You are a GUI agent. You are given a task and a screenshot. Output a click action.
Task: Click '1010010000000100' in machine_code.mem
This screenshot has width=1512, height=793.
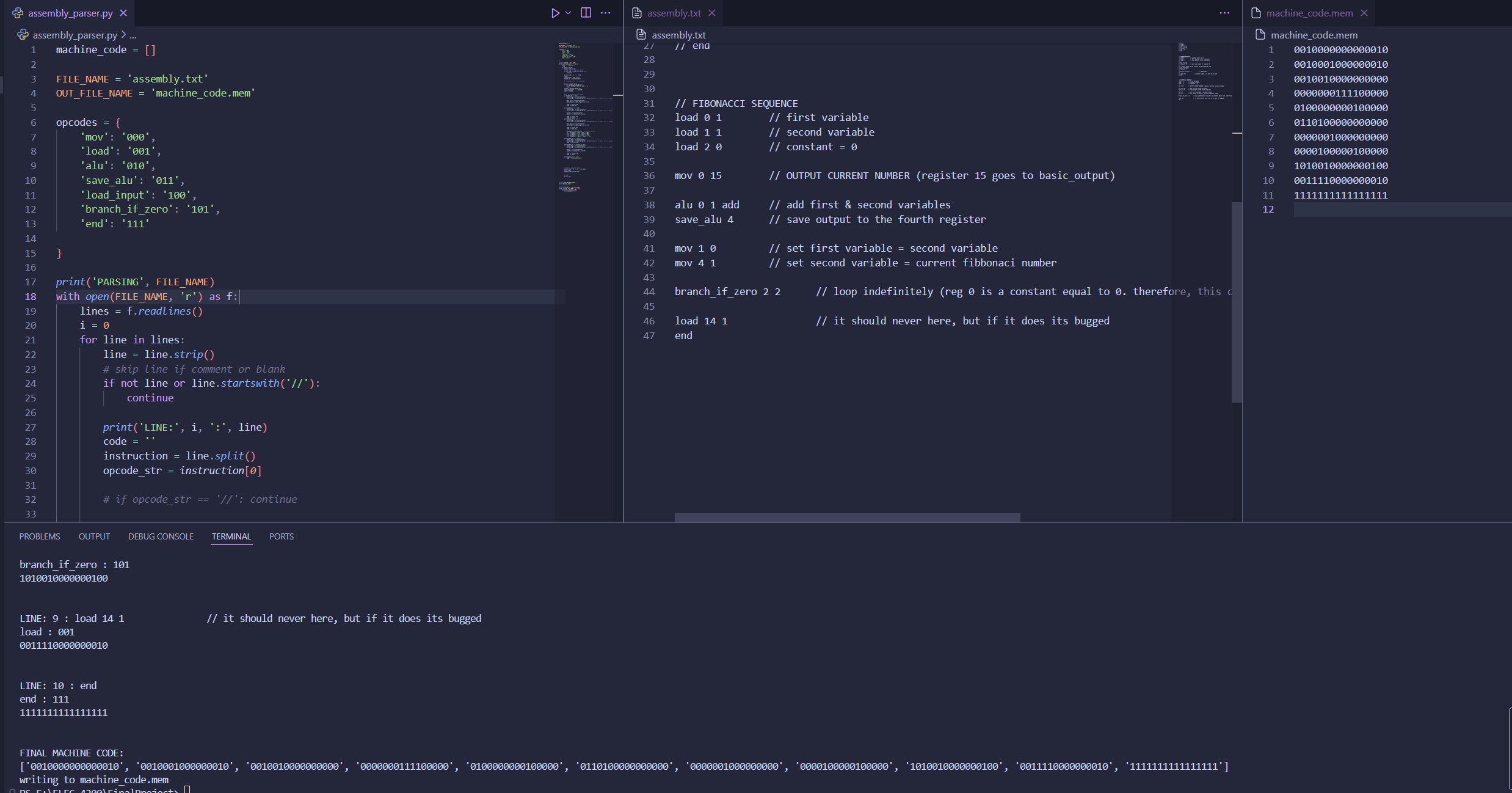pos(1340,166)
